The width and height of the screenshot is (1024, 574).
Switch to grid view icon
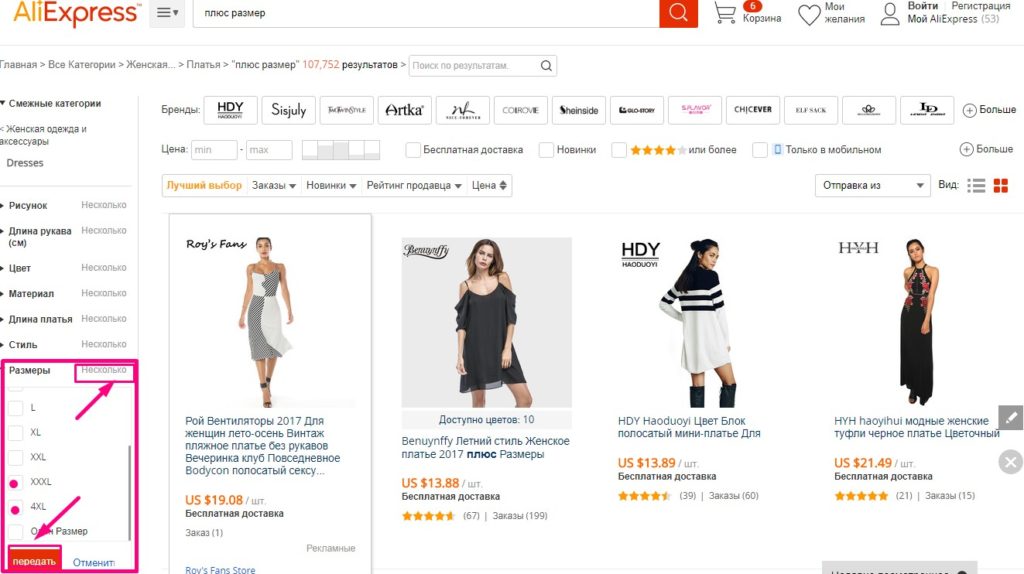tap(1000, 185)
